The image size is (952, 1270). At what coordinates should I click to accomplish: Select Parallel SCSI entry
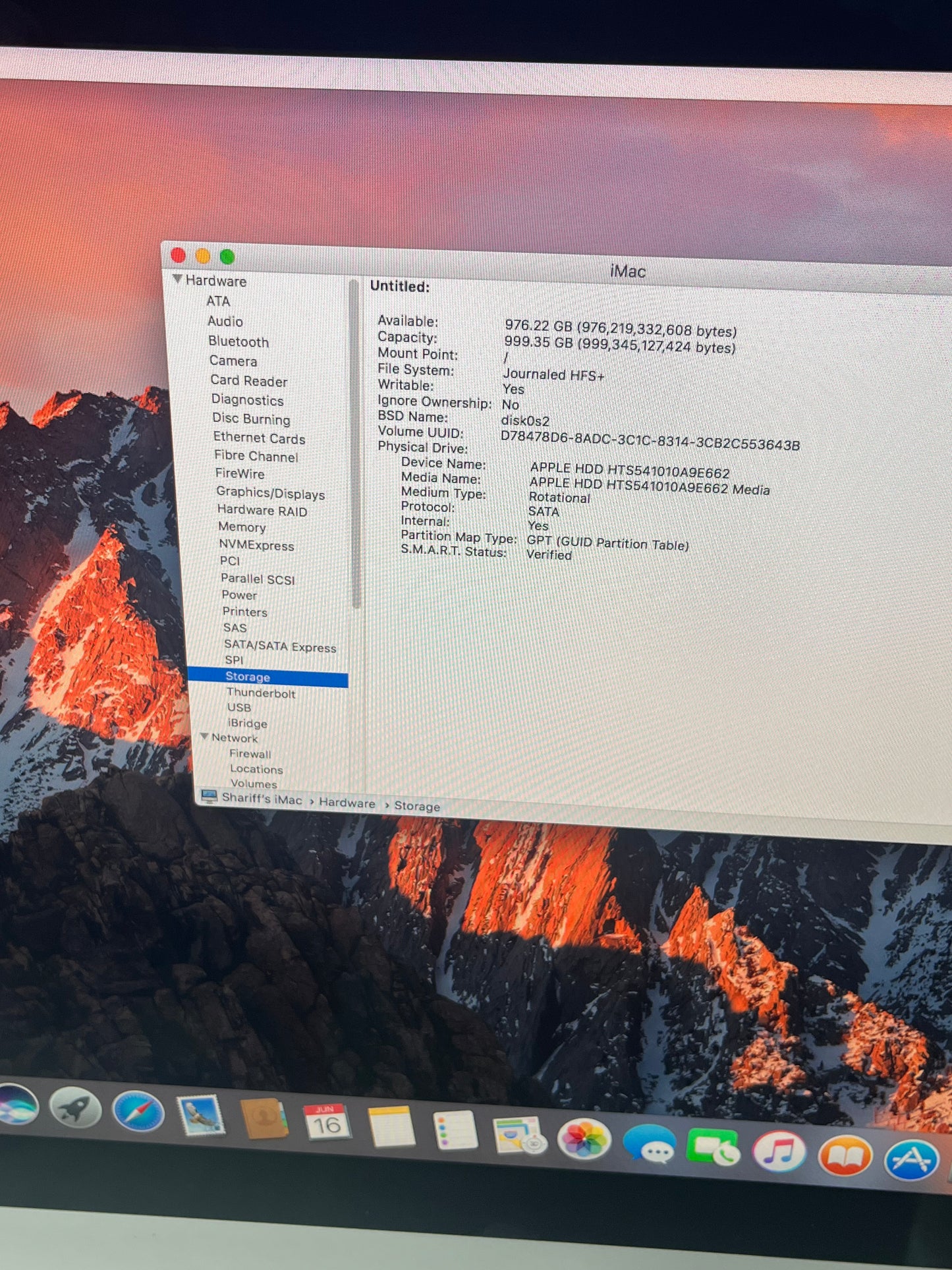(x=258, y=579)
